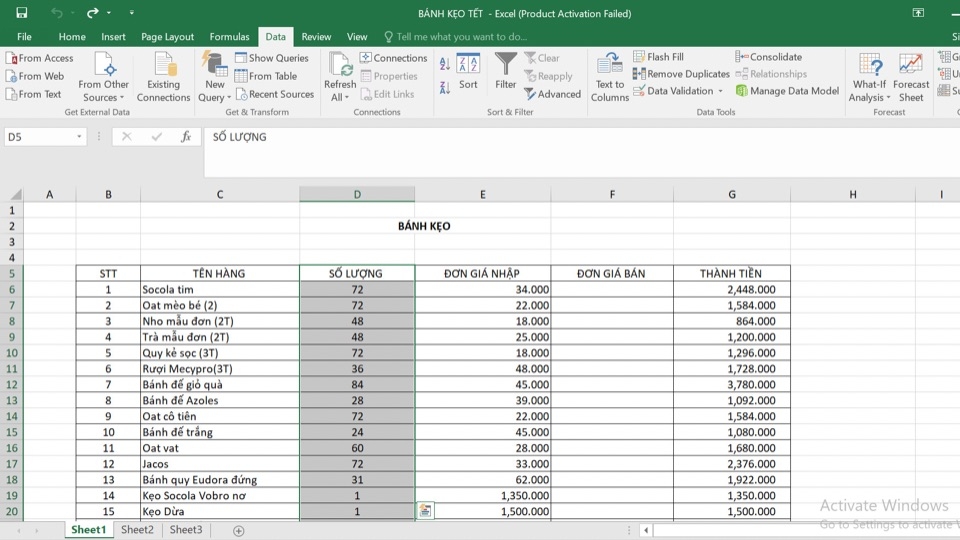Click cell 'Kẹo Dừa'
This screenshot has width=960, height=540.
click(220, 511)
